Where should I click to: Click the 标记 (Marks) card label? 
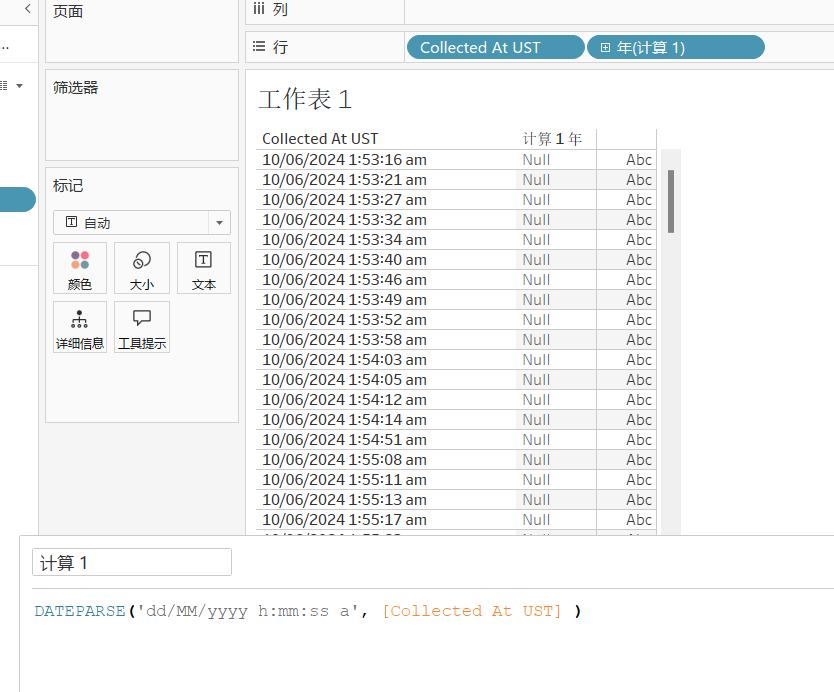pyautogui.click(x=68, y=186)
